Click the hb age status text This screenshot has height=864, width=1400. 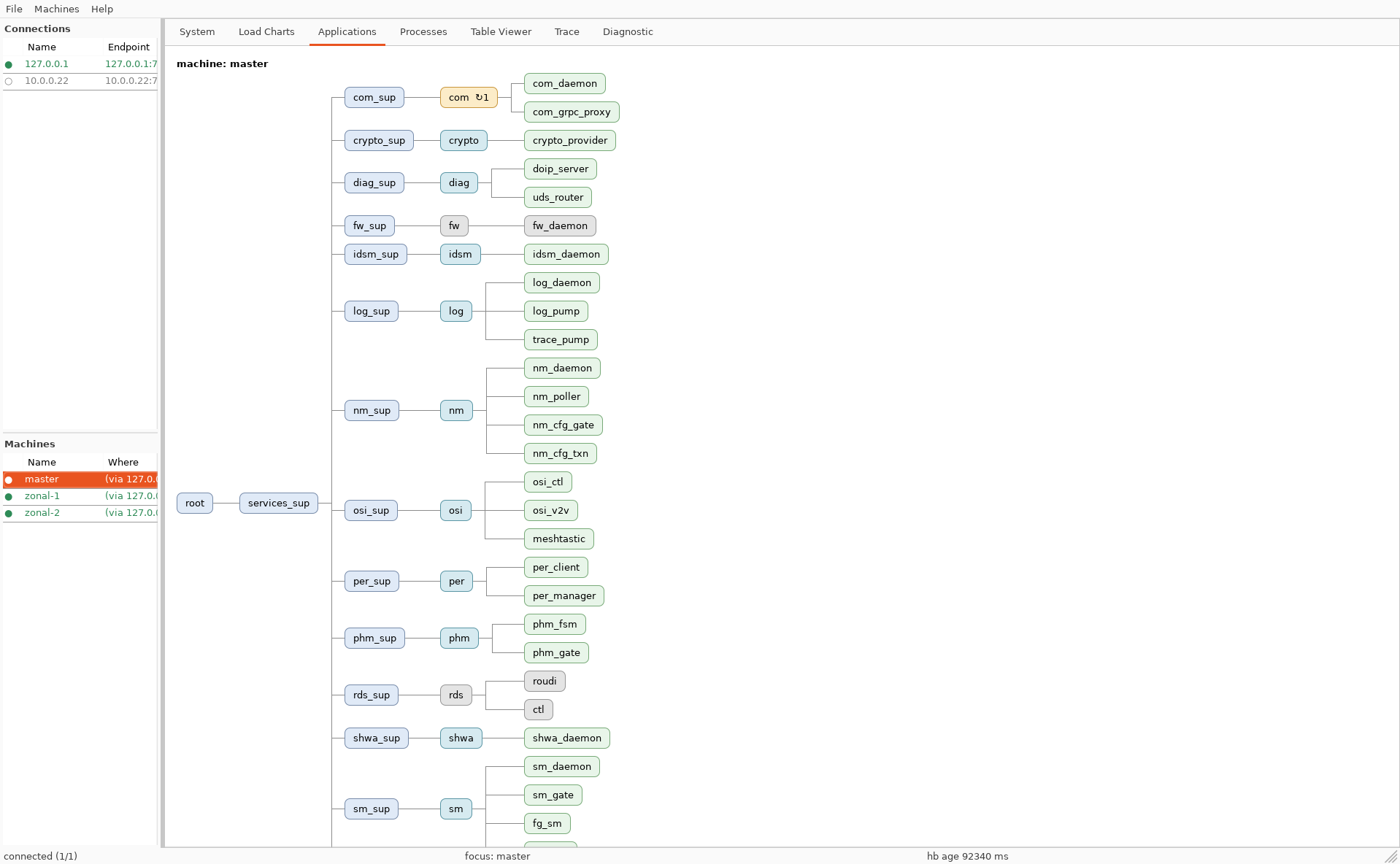click(x=967, y=856)
